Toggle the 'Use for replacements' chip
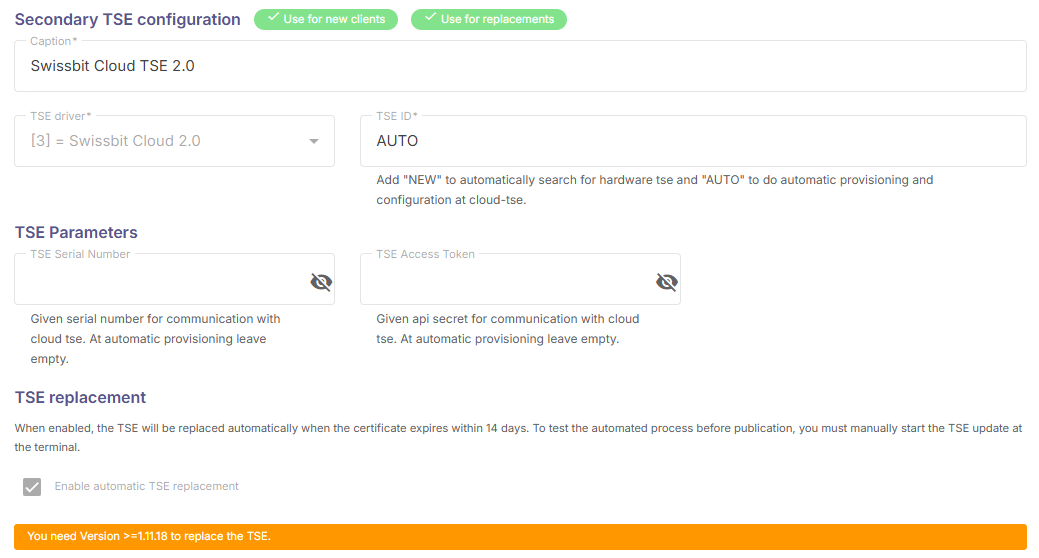 (488, 19)
